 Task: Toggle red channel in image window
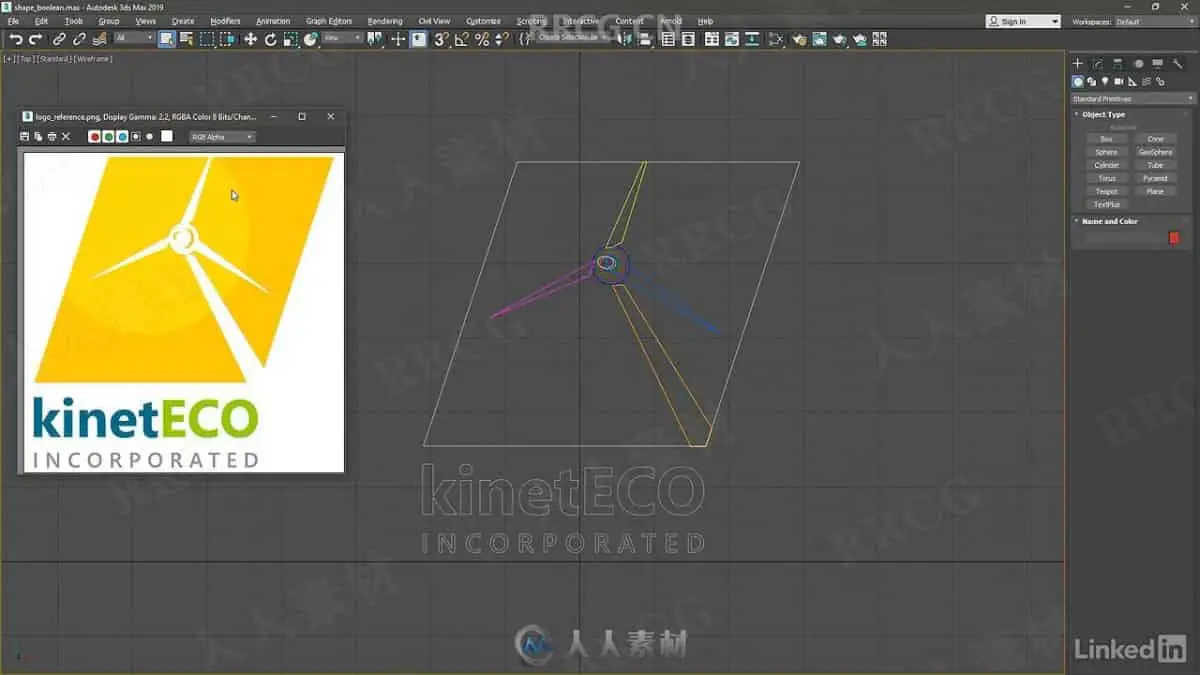click(95, 136)
